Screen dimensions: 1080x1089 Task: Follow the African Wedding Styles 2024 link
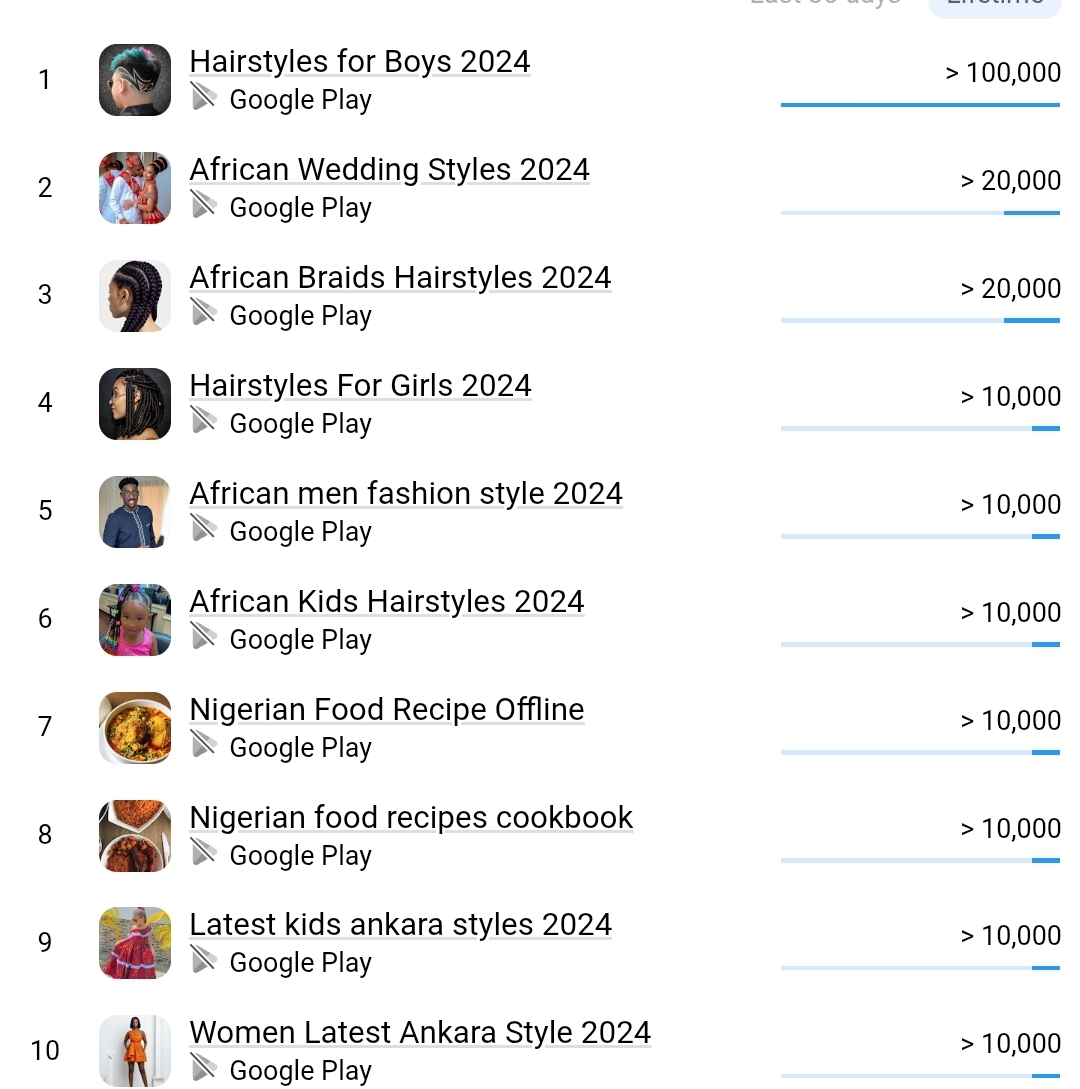pos(390,170)
